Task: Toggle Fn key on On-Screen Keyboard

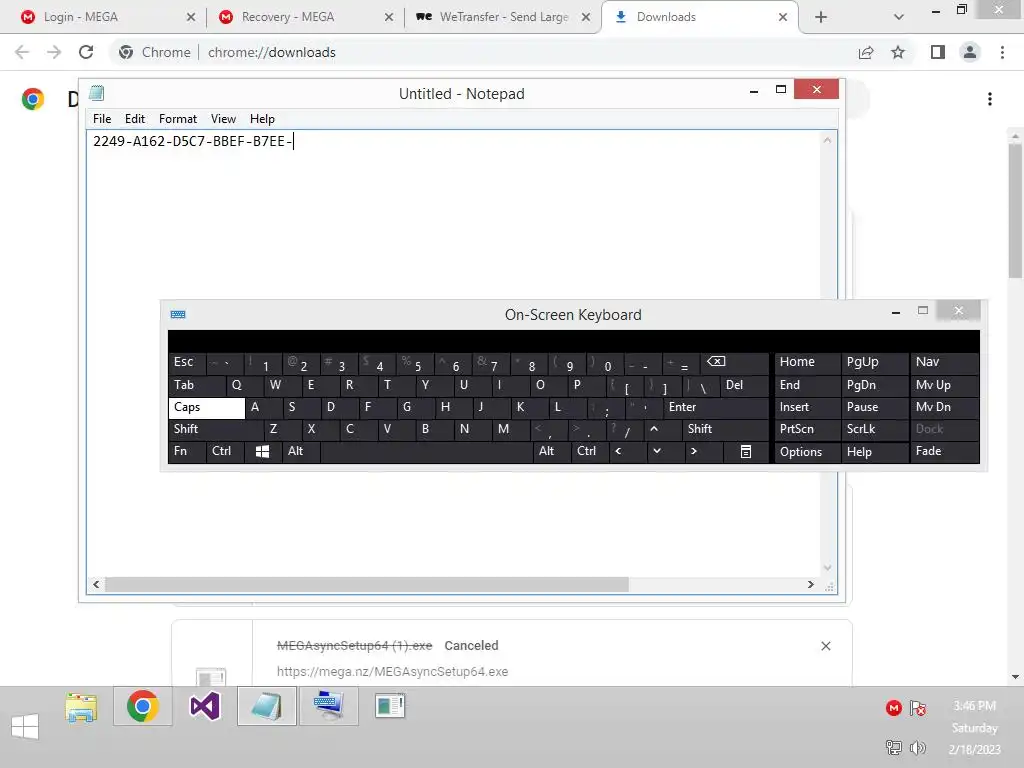Action: click(187, 451)
